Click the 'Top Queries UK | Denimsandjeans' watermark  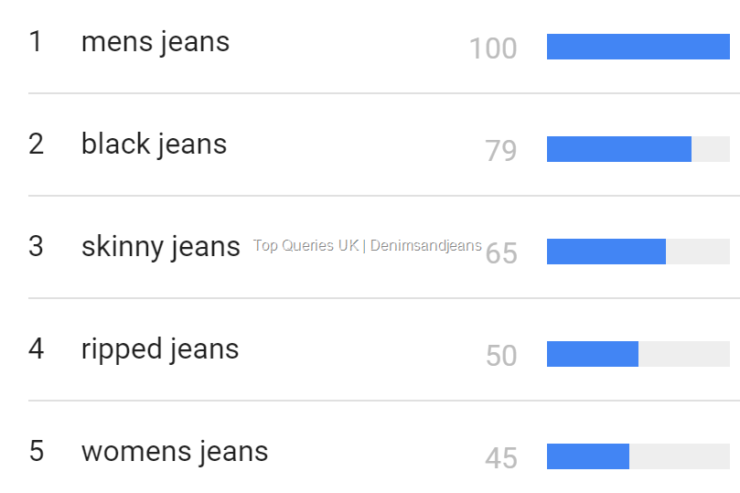(367, 246)
